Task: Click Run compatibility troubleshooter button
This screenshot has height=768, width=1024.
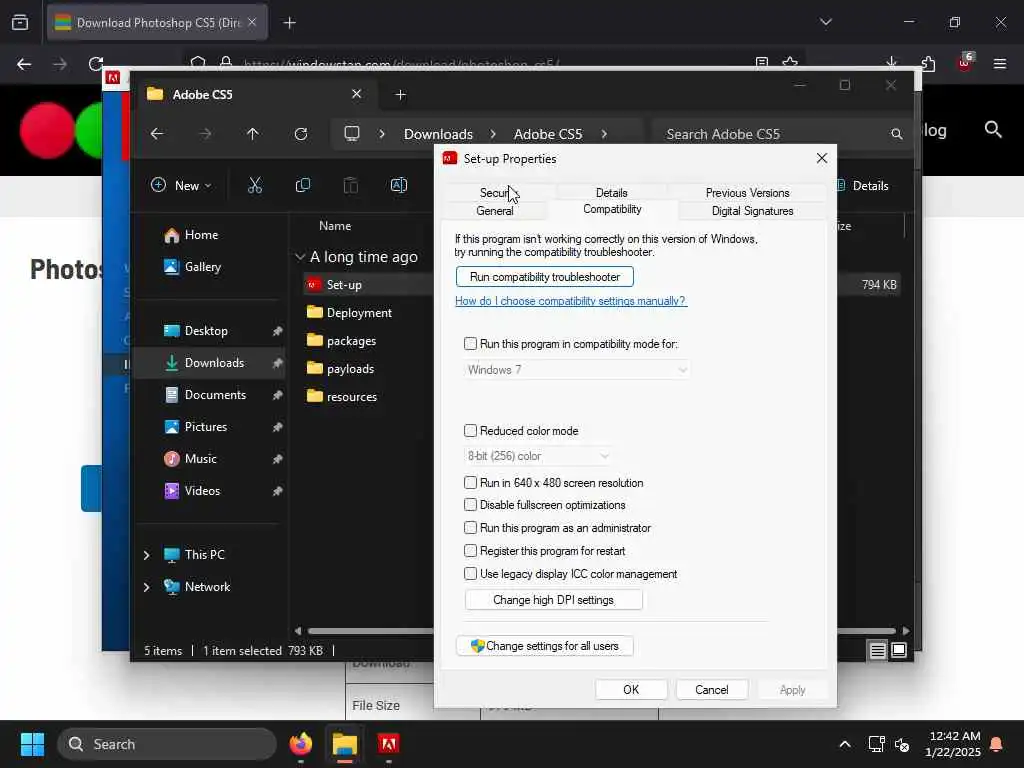Action: [545, 276]
